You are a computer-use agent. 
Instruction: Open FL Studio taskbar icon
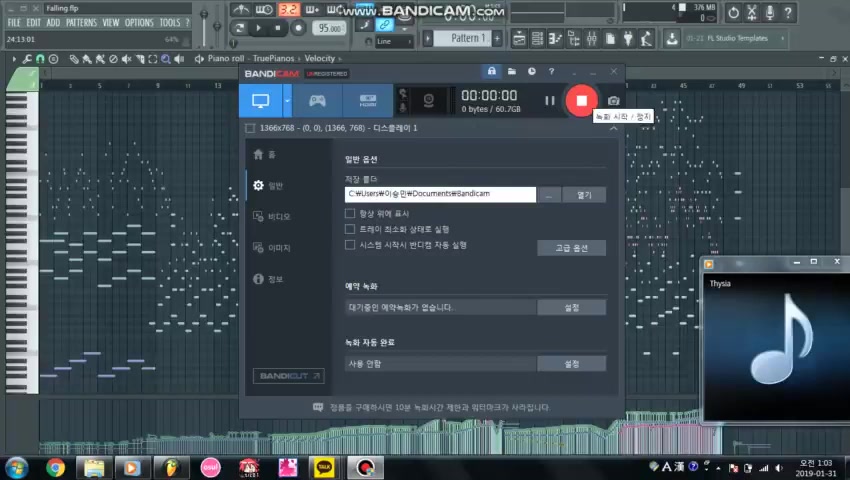[x=171, y=467]
